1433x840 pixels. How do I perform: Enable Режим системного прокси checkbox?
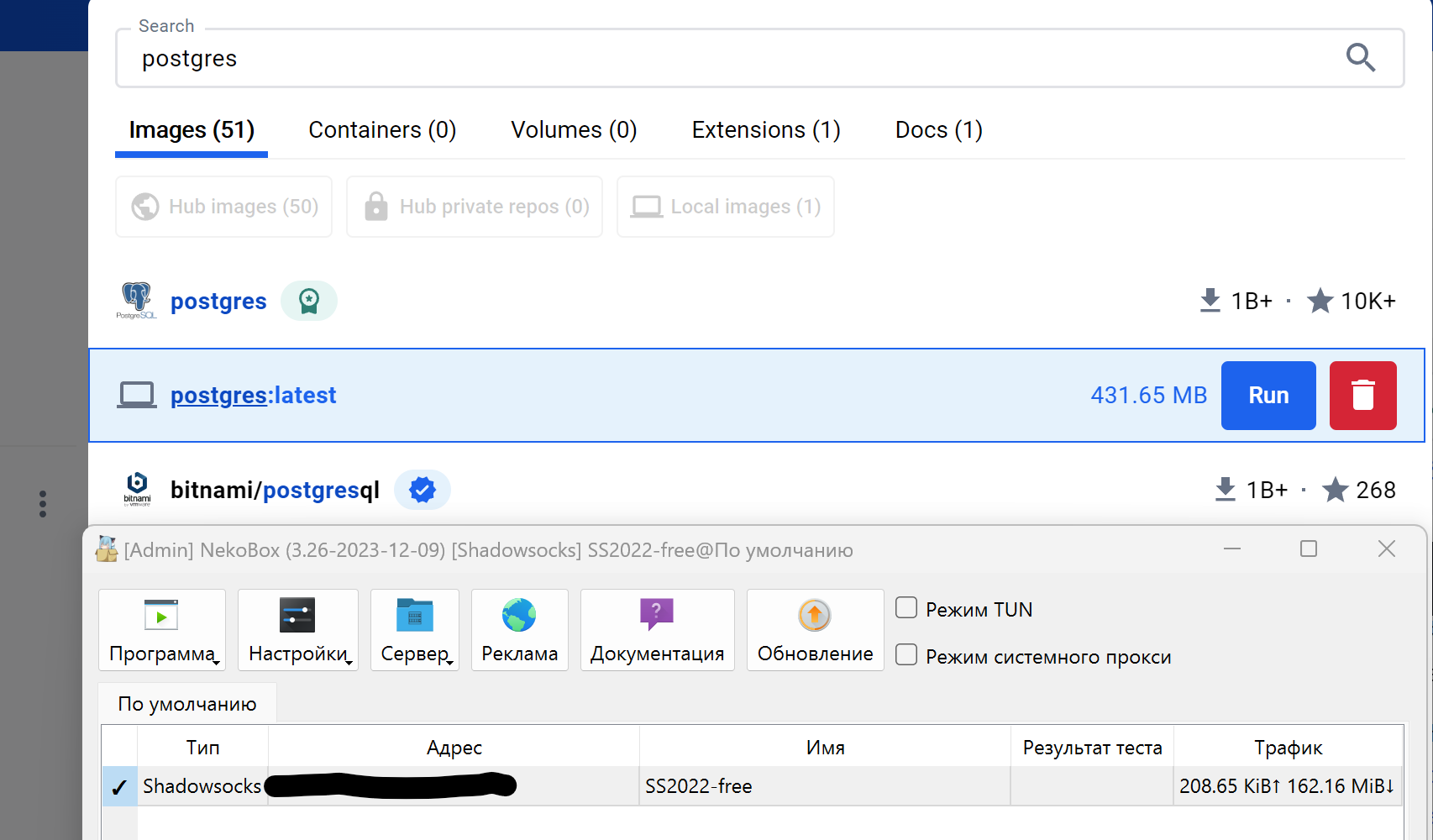906,655
